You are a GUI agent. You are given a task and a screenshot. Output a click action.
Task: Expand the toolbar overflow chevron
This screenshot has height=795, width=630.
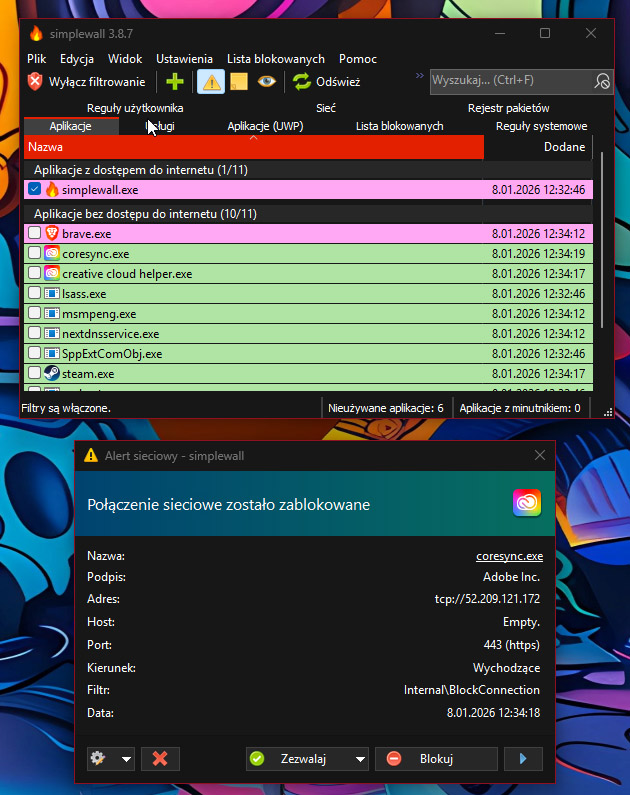pyautogui.click(x=420, y=76)
